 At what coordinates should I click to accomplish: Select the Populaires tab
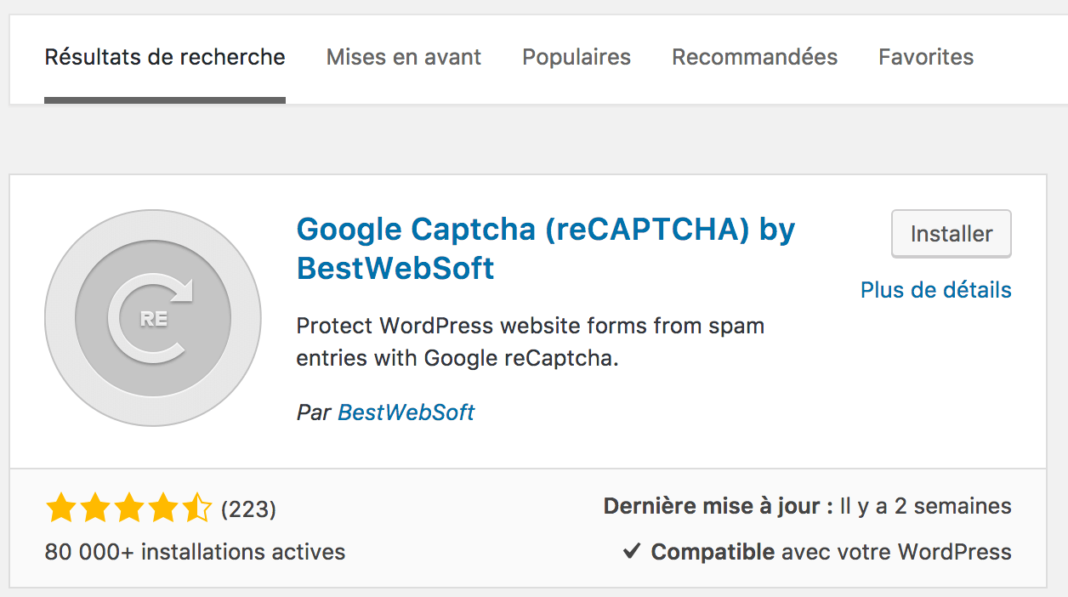(x=576, y=57)
